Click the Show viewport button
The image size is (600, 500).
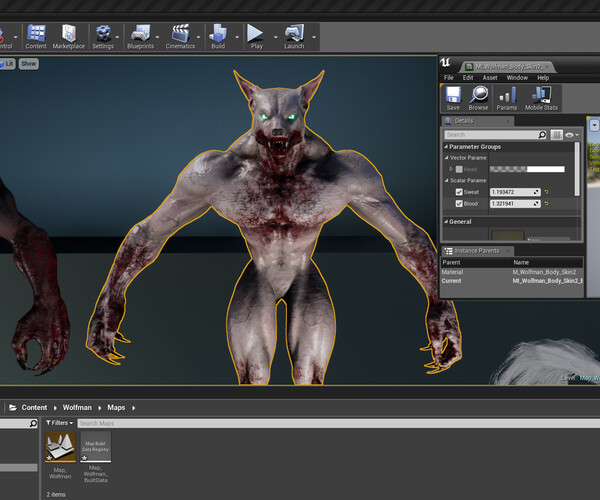pyautogui.click(x=29, y=64)
